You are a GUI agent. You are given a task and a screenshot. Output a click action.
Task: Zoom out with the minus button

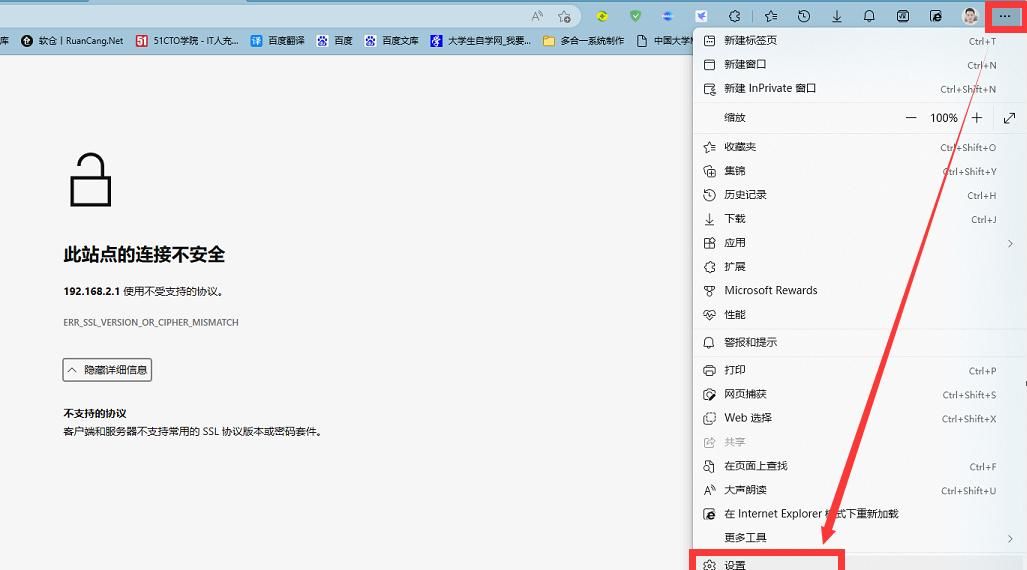click(x=911, y=118)
